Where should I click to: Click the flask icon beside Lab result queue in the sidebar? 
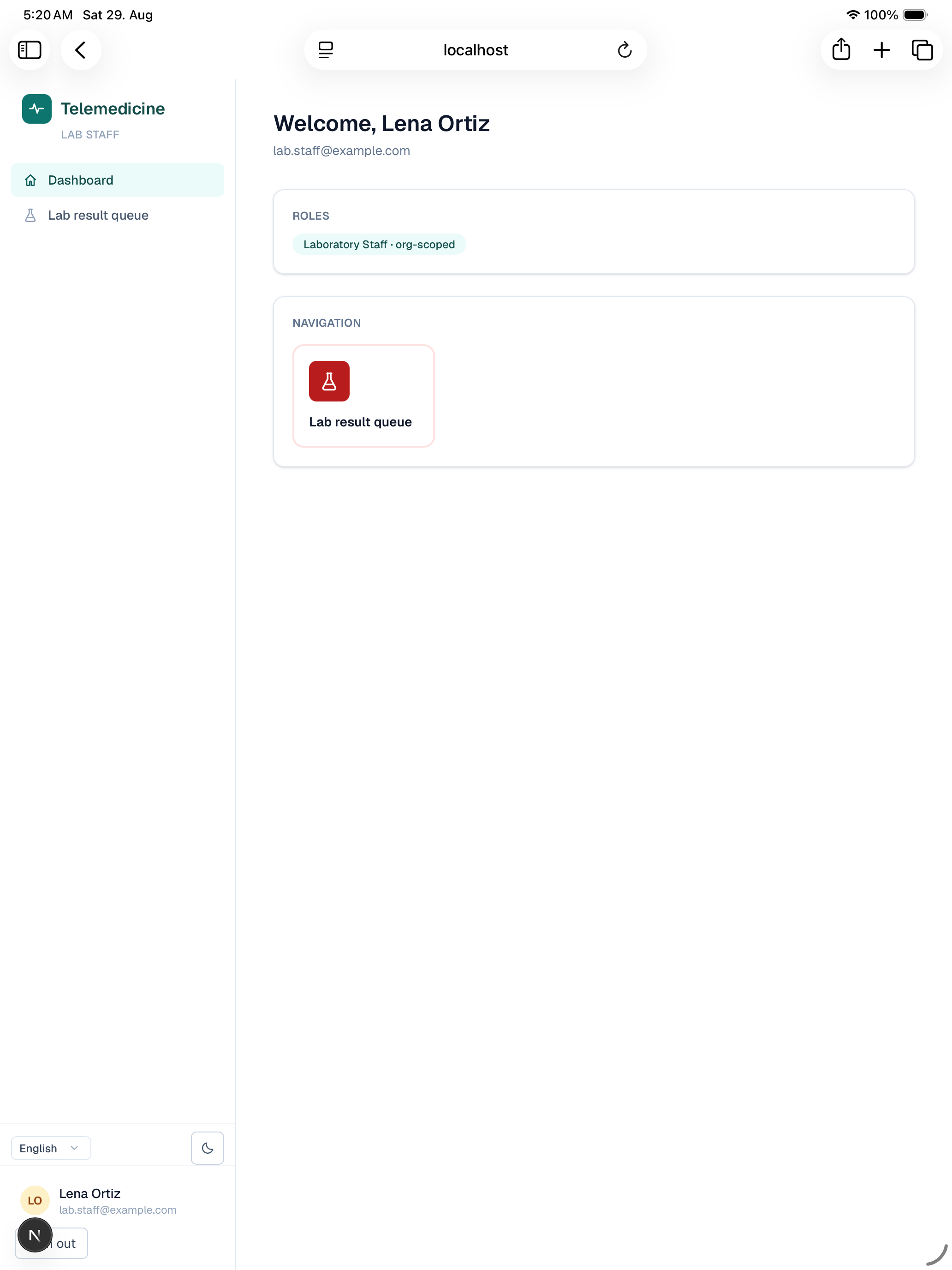click(30, 216)
